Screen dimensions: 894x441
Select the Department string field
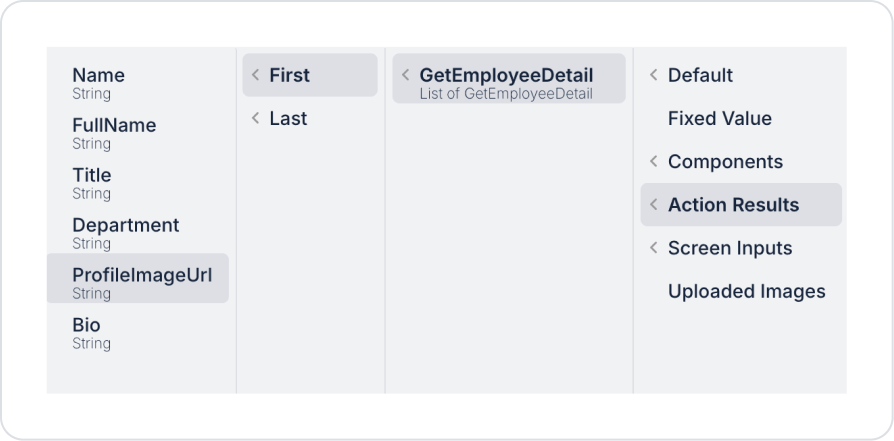[137, 233]
